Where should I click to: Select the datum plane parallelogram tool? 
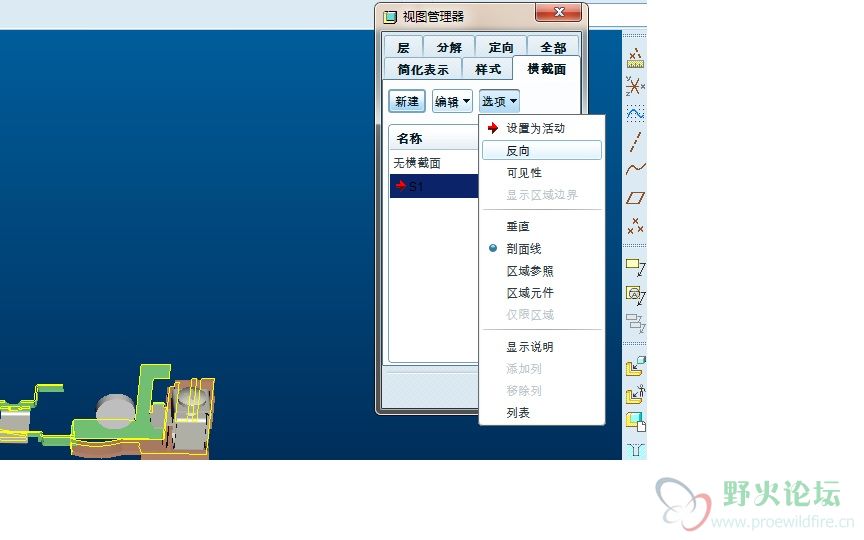click(635, 198)
